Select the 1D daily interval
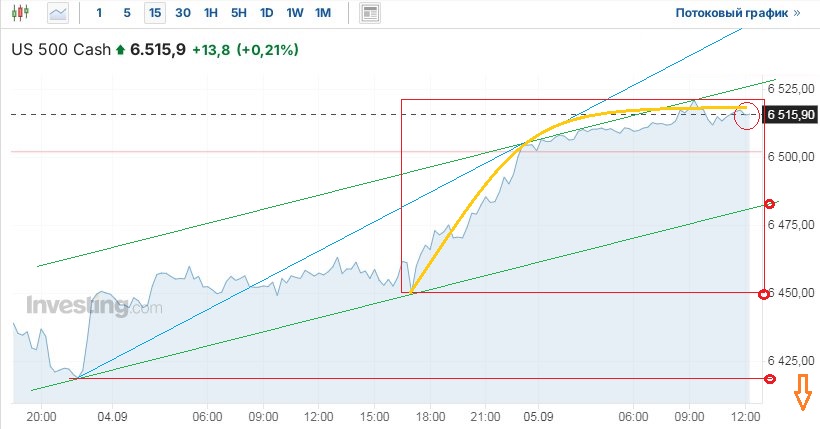The height and width of the screenshot is (429, 820). [266, 13]
